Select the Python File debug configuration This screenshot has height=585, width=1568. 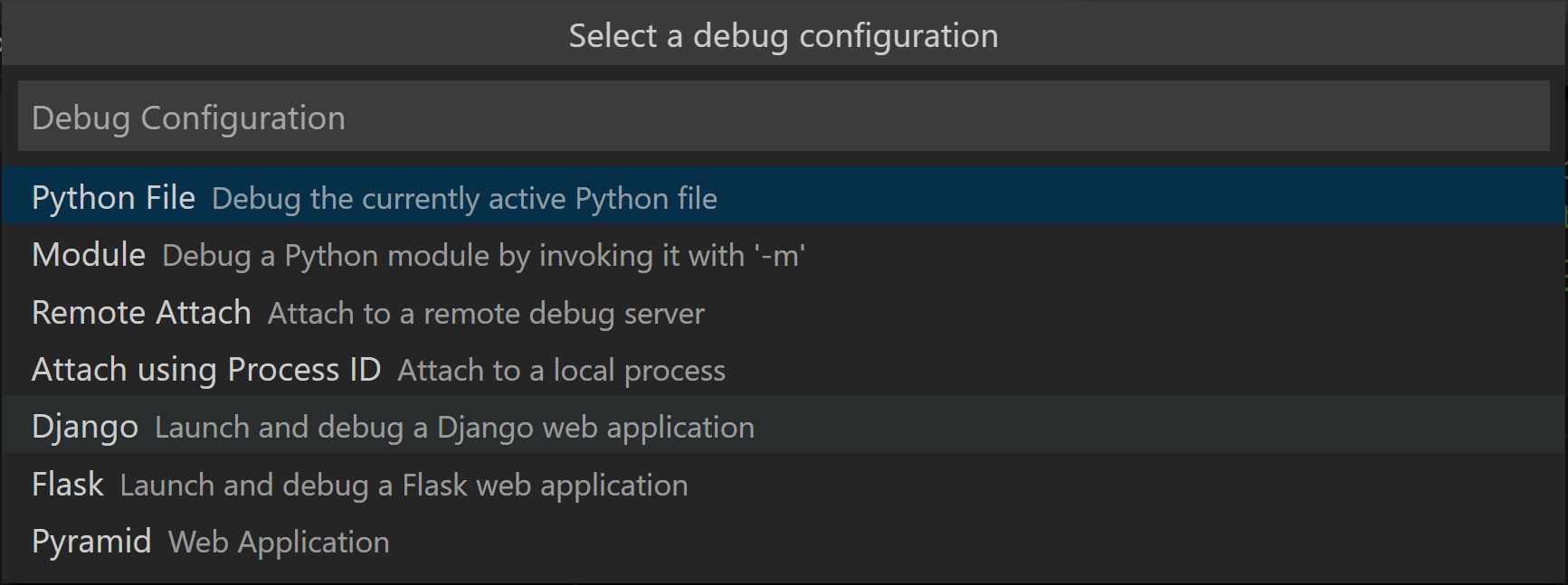pos(113,196)
